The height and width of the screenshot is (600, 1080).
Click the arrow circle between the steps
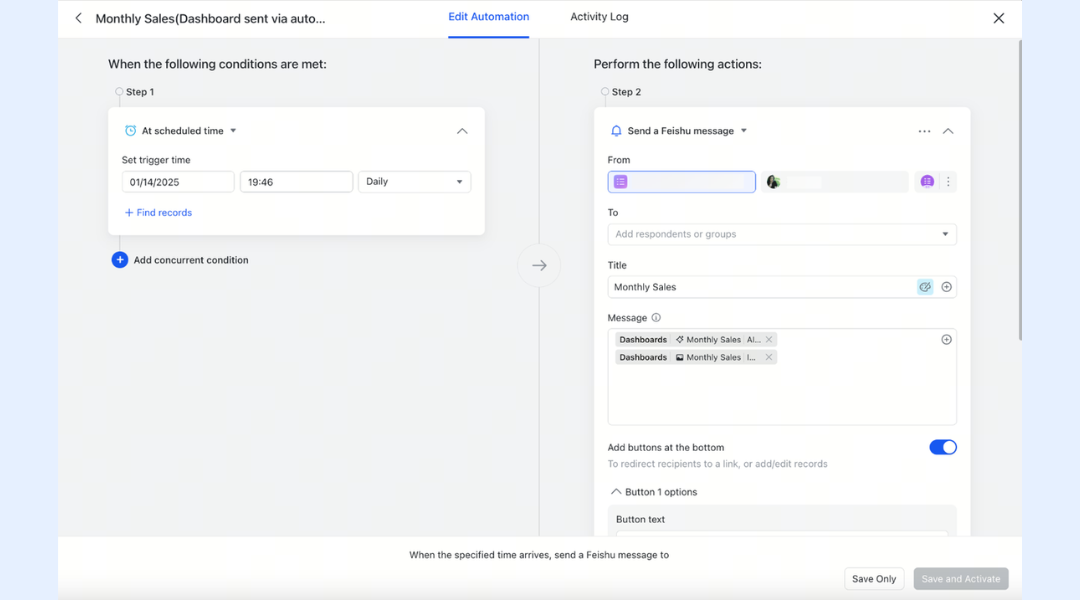point(539,265)
